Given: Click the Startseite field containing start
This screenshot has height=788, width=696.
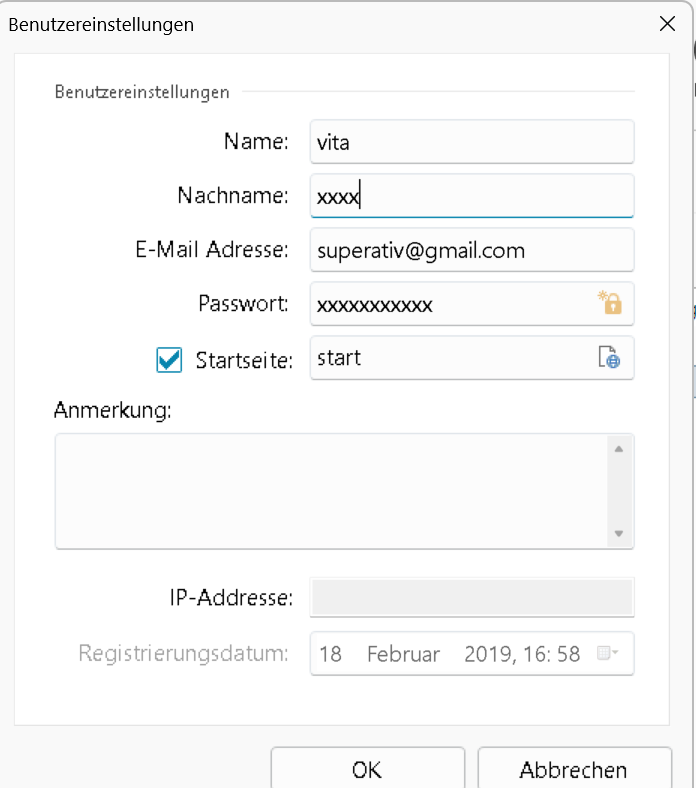Looking at the screenshot, I should pyautogui.click(x=452, y=358).
